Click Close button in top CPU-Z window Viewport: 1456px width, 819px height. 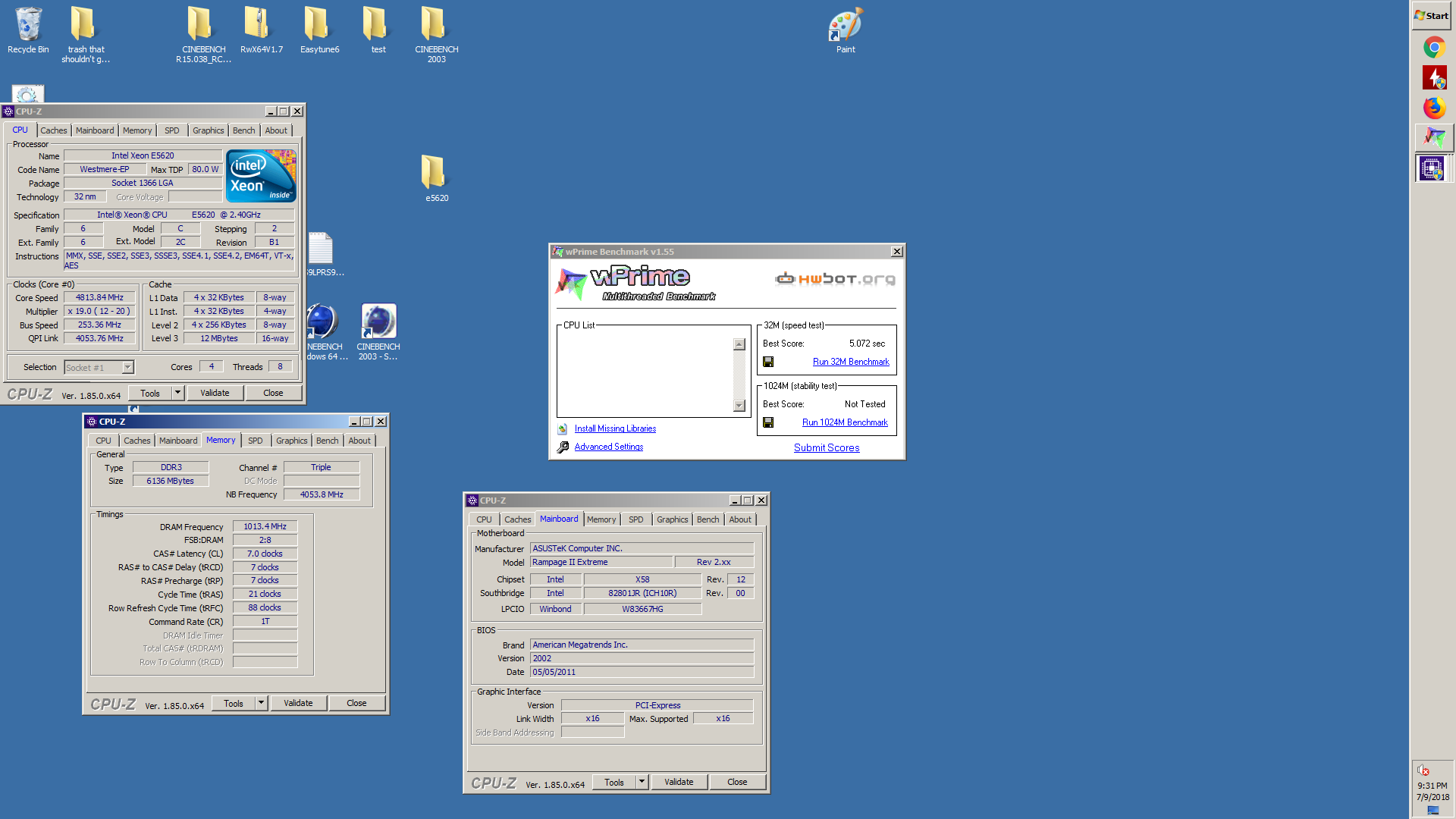(273, 393)
